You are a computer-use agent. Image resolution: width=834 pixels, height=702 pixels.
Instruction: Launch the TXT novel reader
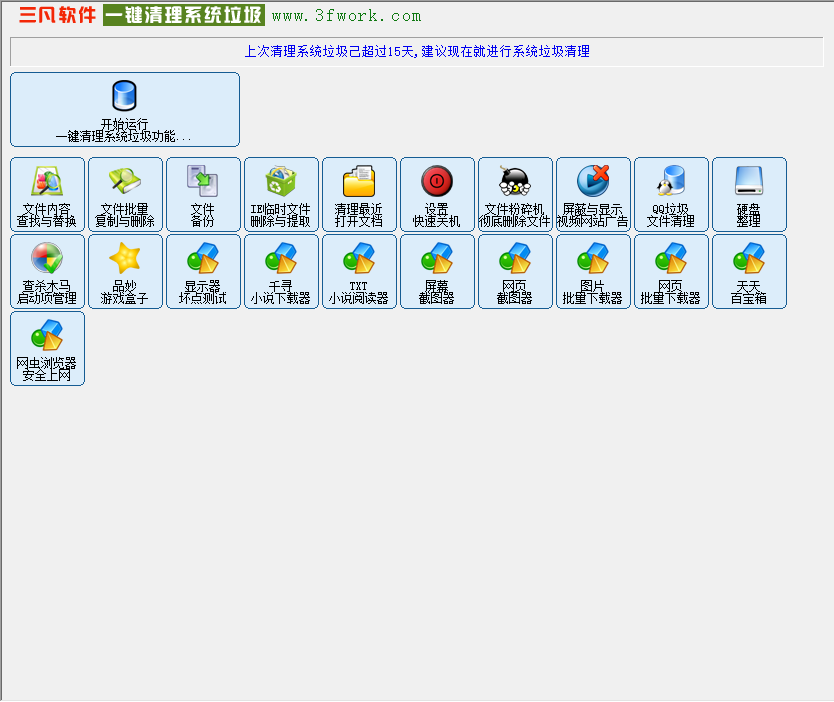(x=358, y=271)
